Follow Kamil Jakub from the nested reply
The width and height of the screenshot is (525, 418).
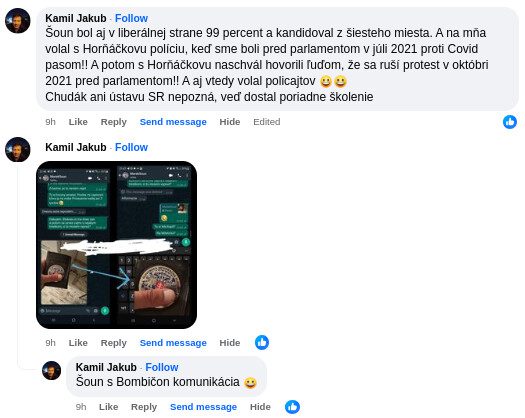click(162, 367)
